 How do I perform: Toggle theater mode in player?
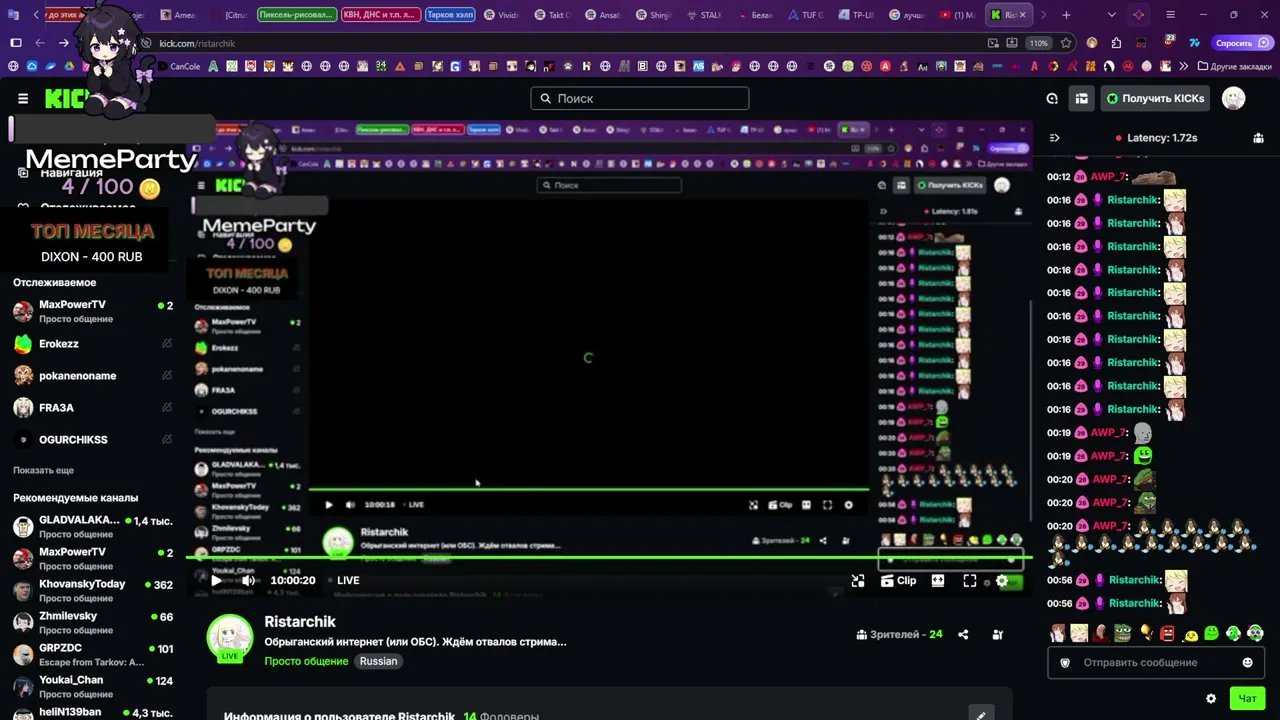point(938,580)
